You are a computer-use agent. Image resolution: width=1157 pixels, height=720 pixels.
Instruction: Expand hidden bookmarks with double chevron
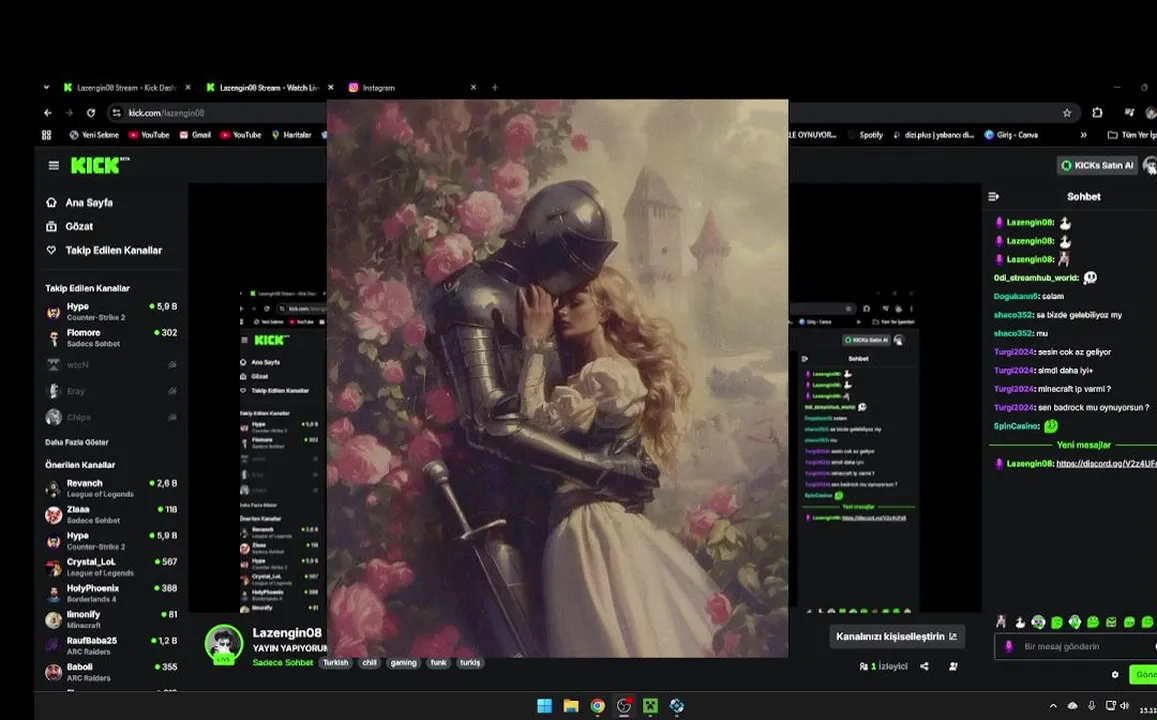[x=1083, y=135]
